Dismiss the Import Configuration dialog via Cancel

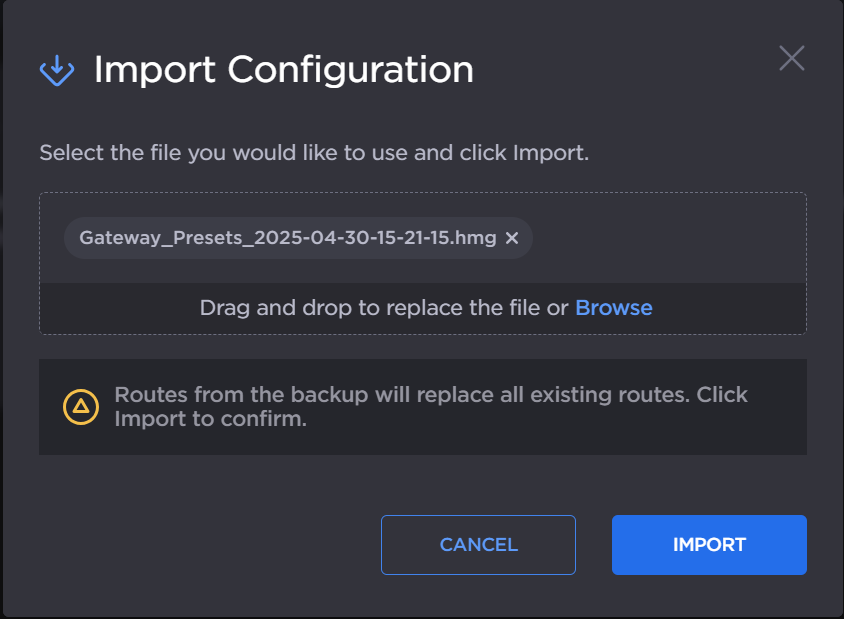[477, 544]
